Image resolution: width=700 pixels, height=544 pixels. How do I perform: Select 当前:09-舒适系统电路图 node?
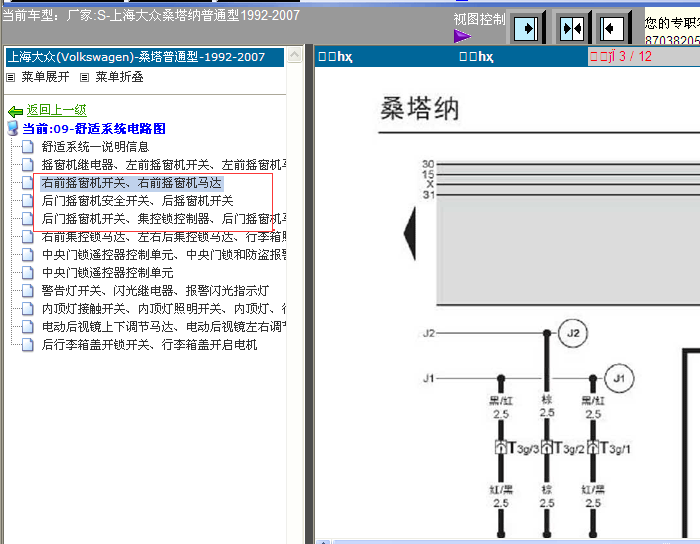[94, 129]
